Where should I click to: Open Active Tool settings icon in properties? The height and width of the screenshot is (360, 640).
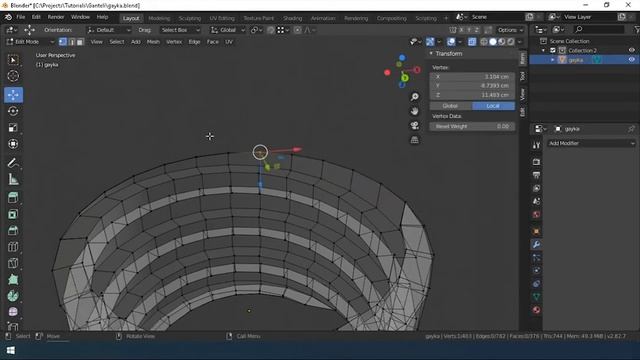536,145
